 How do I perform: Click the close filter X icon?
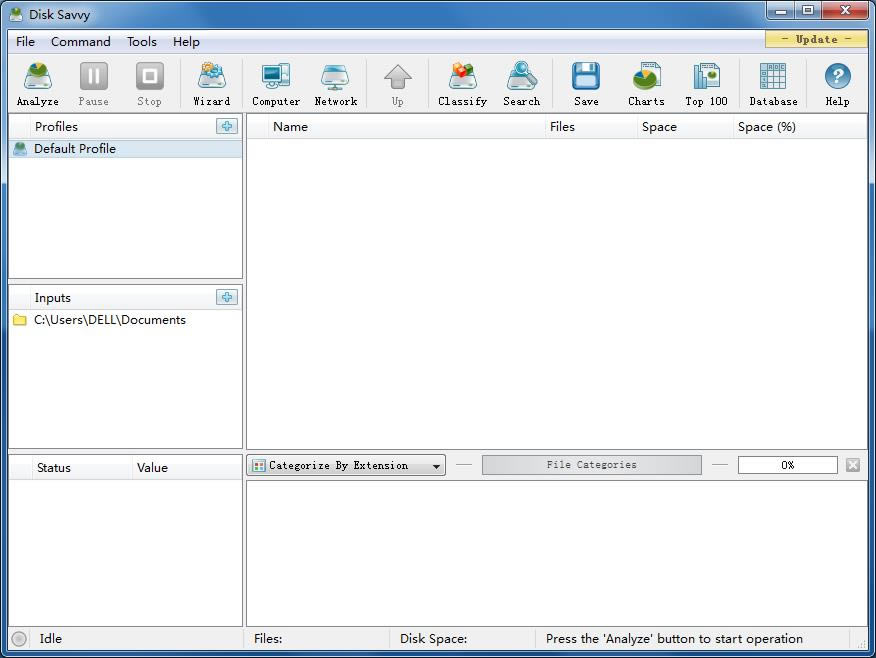coord(853,465)
